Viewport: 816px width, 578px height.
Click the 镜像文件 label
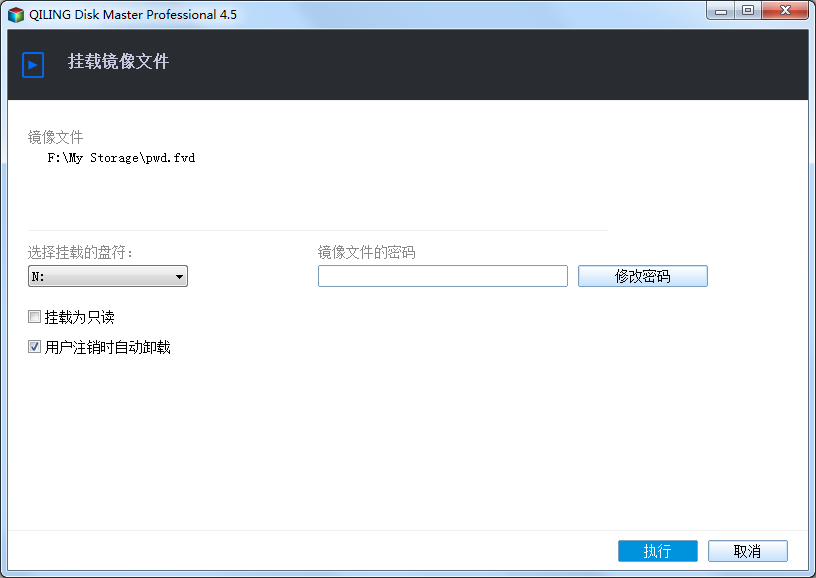pos(55,137)
